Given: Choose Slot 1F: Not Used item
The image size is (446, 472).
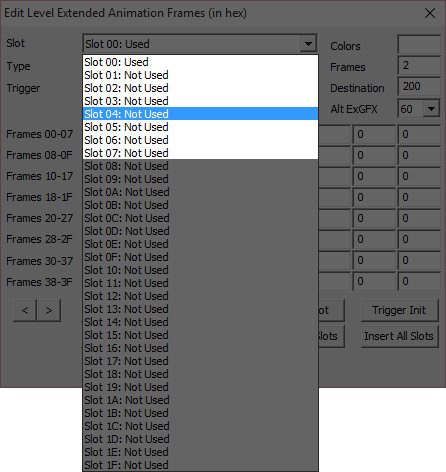Looking at the screenshot, I should [200, 465].
